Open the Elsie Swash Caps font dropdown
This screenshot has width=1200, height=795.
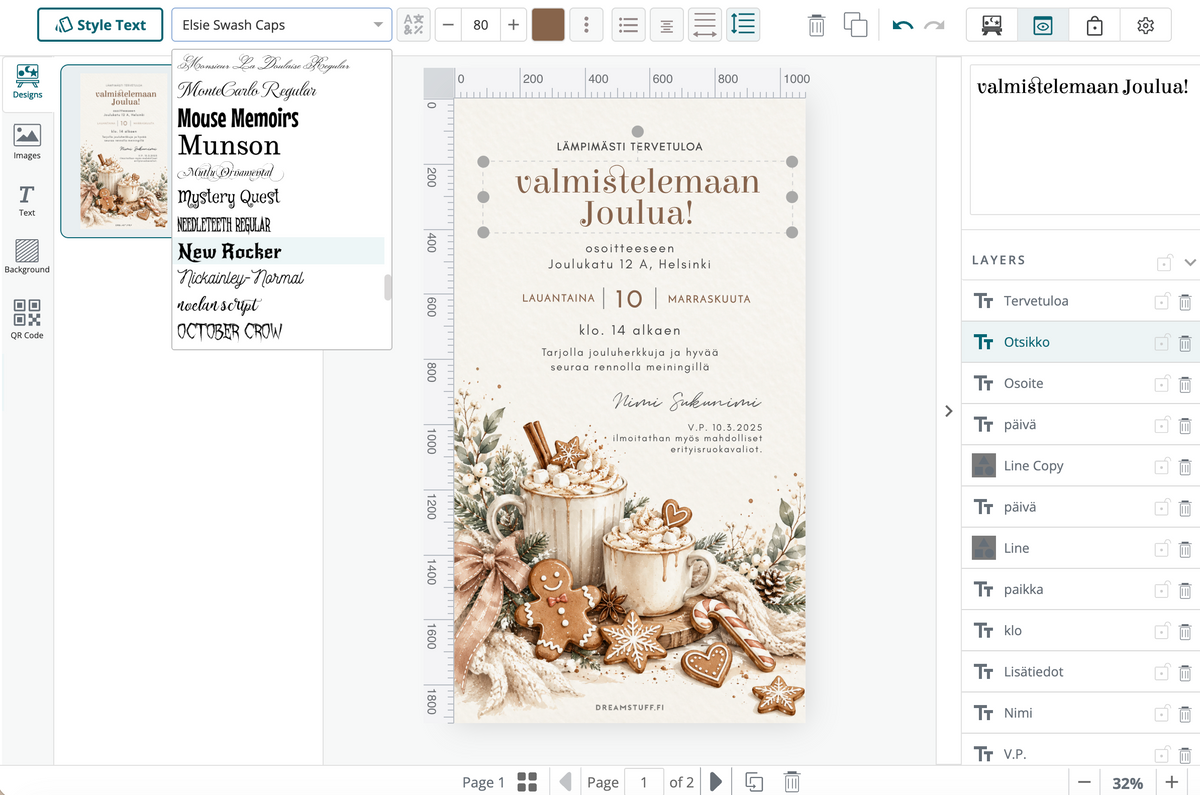click(282, 25)
